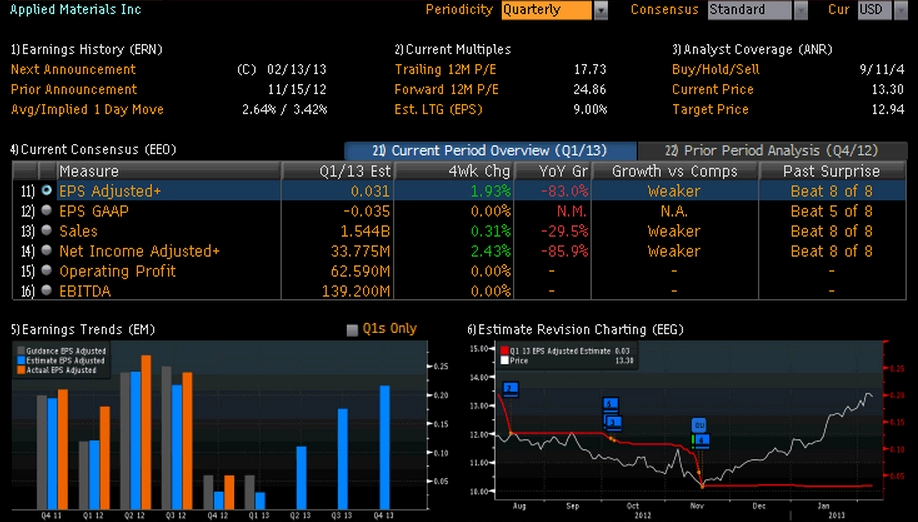Select the EPS GAAP radio button
Image resolution: width=918 pixels, height=522 pixels.
coord(47,211)
